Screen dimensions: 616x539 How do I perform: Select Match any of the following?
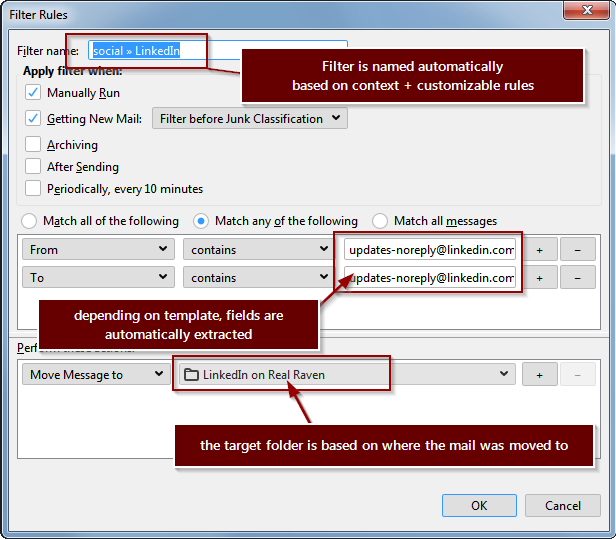coord(201,221)
